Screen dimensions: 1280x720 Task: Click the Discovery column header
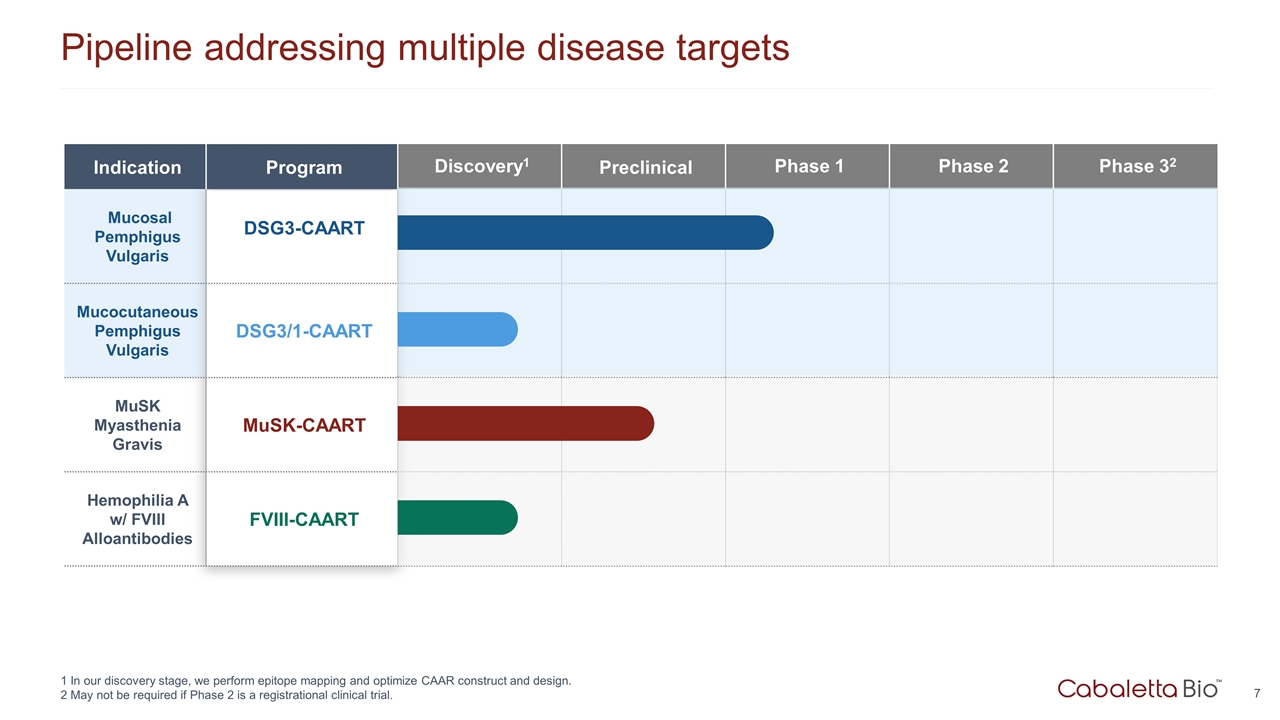click(480, 166)
